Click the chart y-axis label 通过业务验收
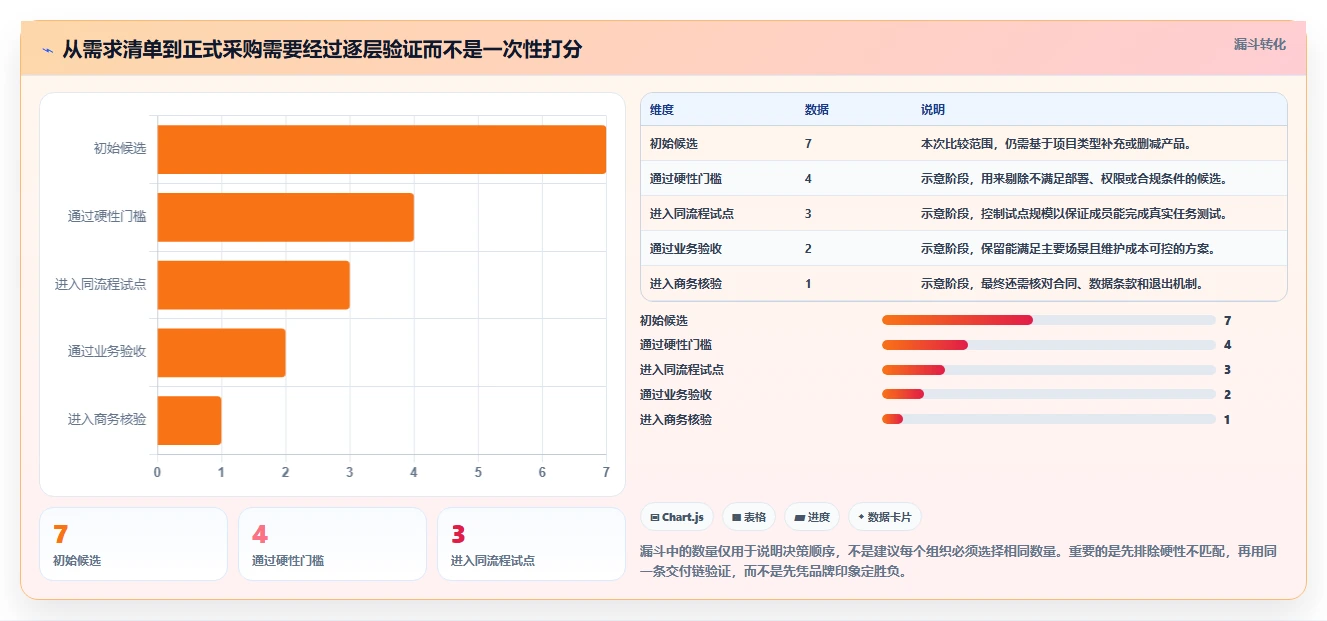 pos(107,353)
